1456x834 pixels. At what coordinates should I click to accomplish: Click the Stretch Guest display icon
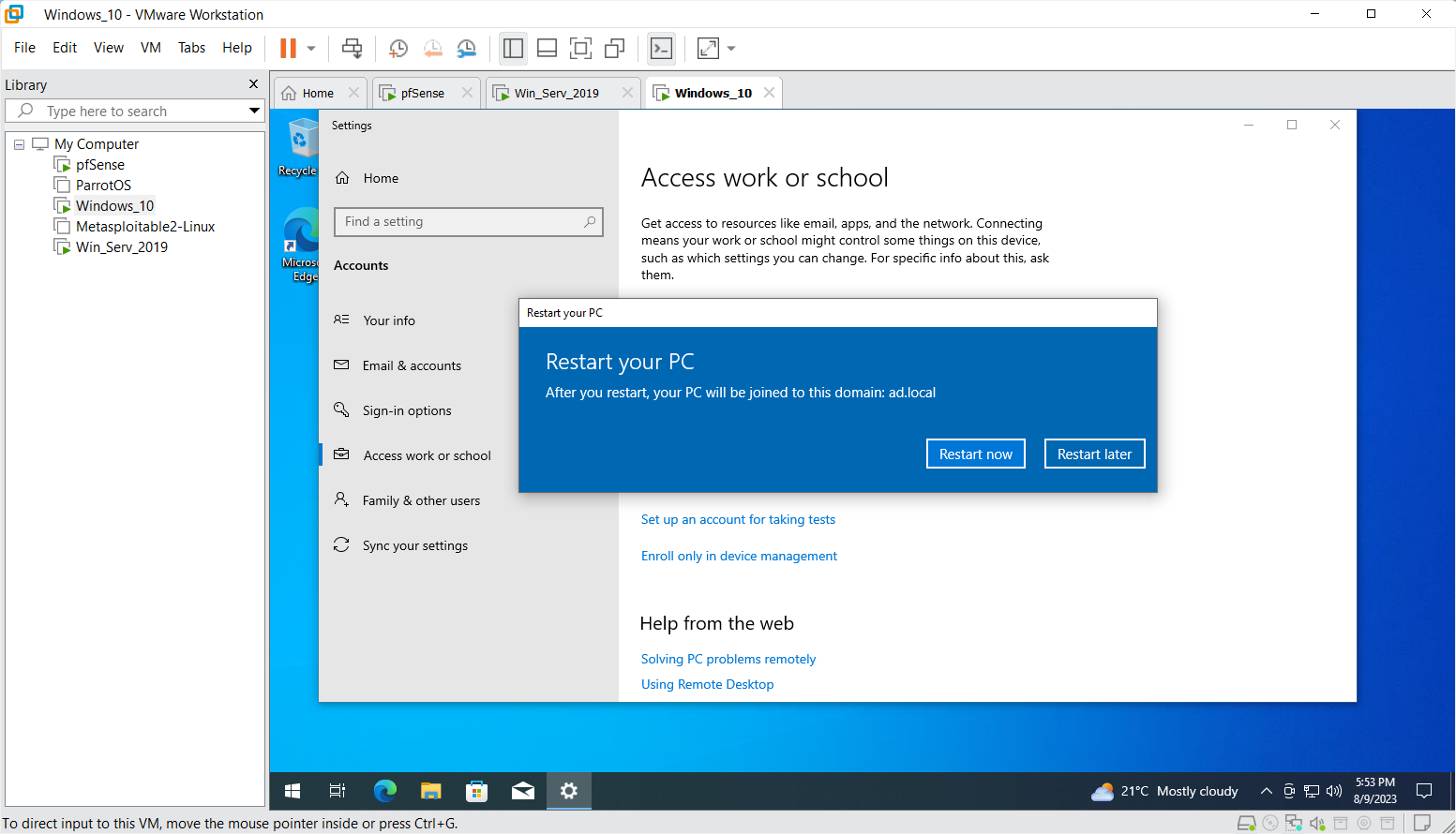click(708, 48)
